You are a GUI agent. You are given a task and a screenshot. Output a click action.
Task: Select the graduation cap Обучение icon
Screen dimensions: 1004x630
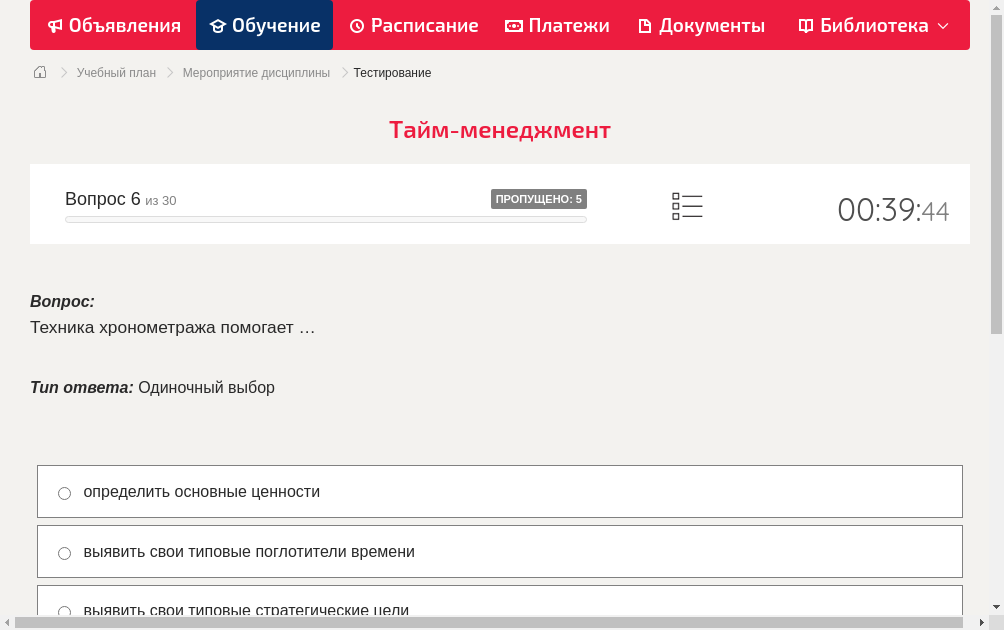click(x=216, y=25)
